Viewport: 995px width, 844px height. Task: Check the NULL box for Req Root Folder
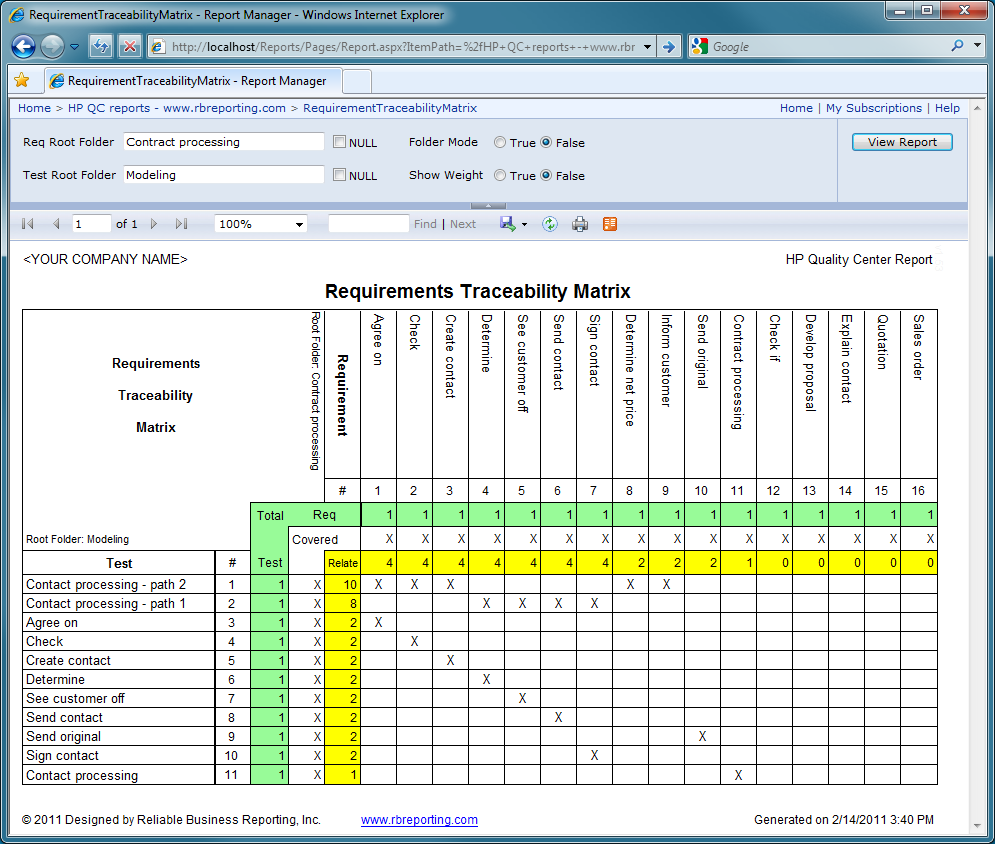(x=338, y=142)
